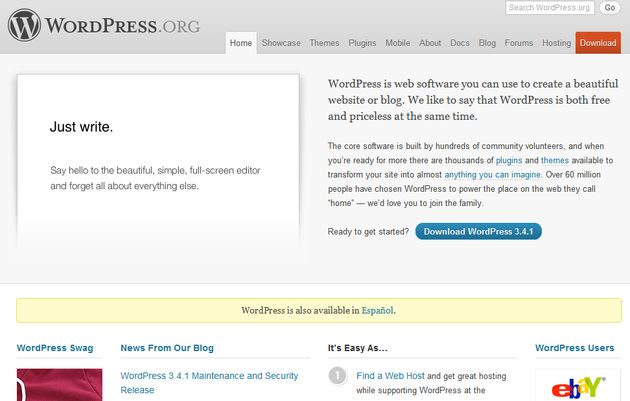Follow the 'plugins' inline link
Screen dimensions: 630x401
(x=509, y=161)
